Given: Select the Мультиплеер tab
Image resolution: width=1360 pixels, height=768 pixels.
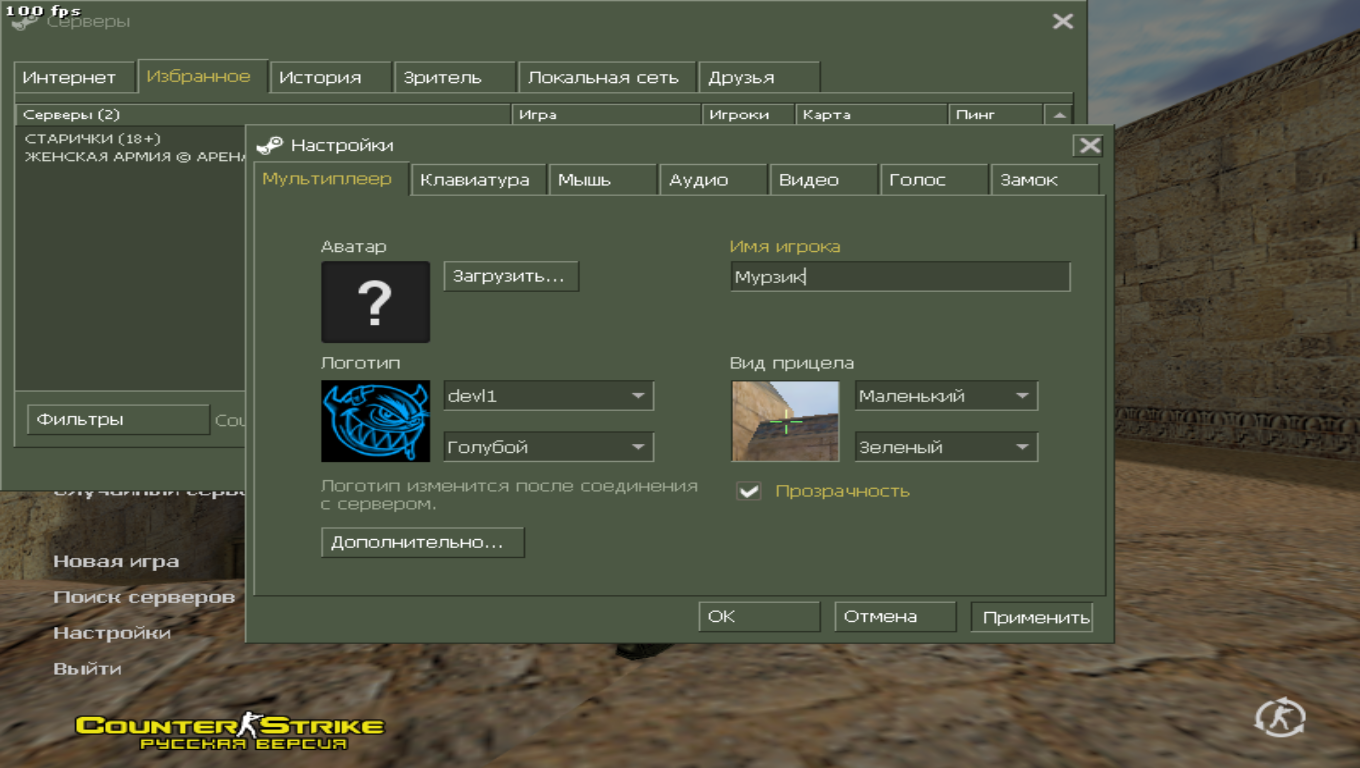Looking at the screenshot, I should (x=330, y=178).
